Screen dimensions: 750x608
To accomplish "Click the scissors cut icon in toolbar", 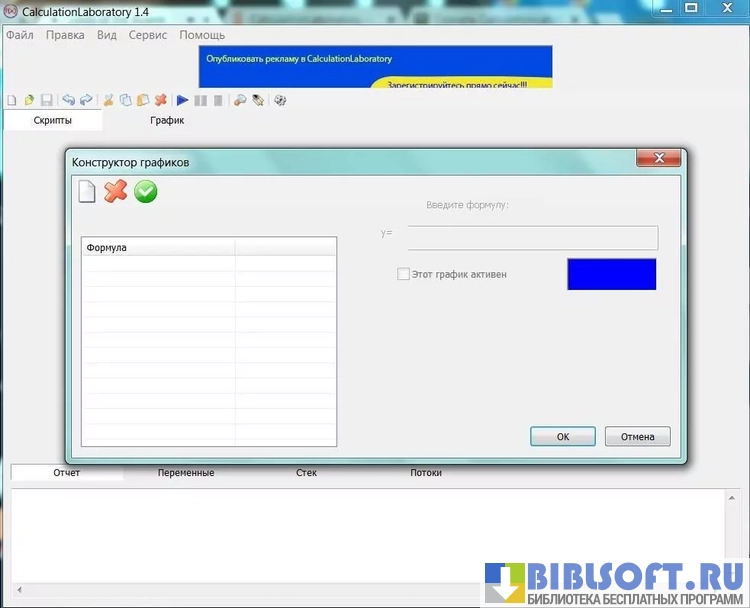I will [x=109, y=100].
